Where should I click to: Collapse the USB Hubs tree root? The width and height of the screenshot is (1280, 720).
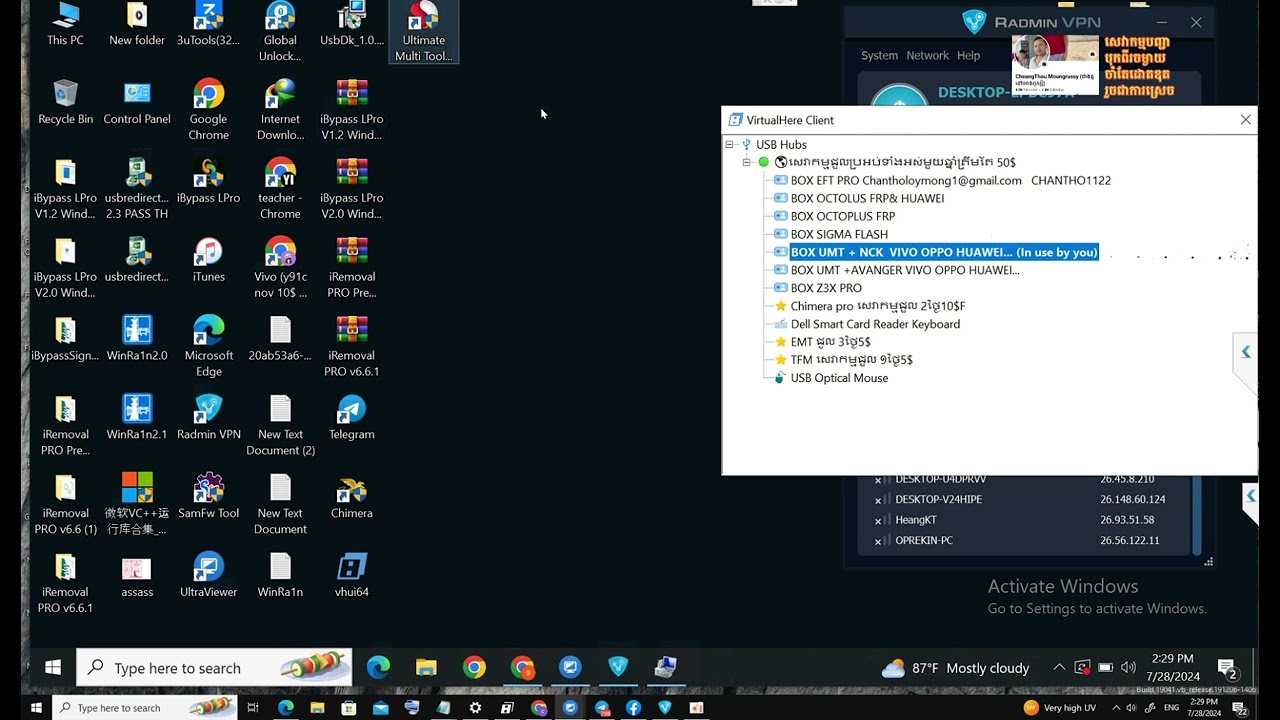(730, 145)
